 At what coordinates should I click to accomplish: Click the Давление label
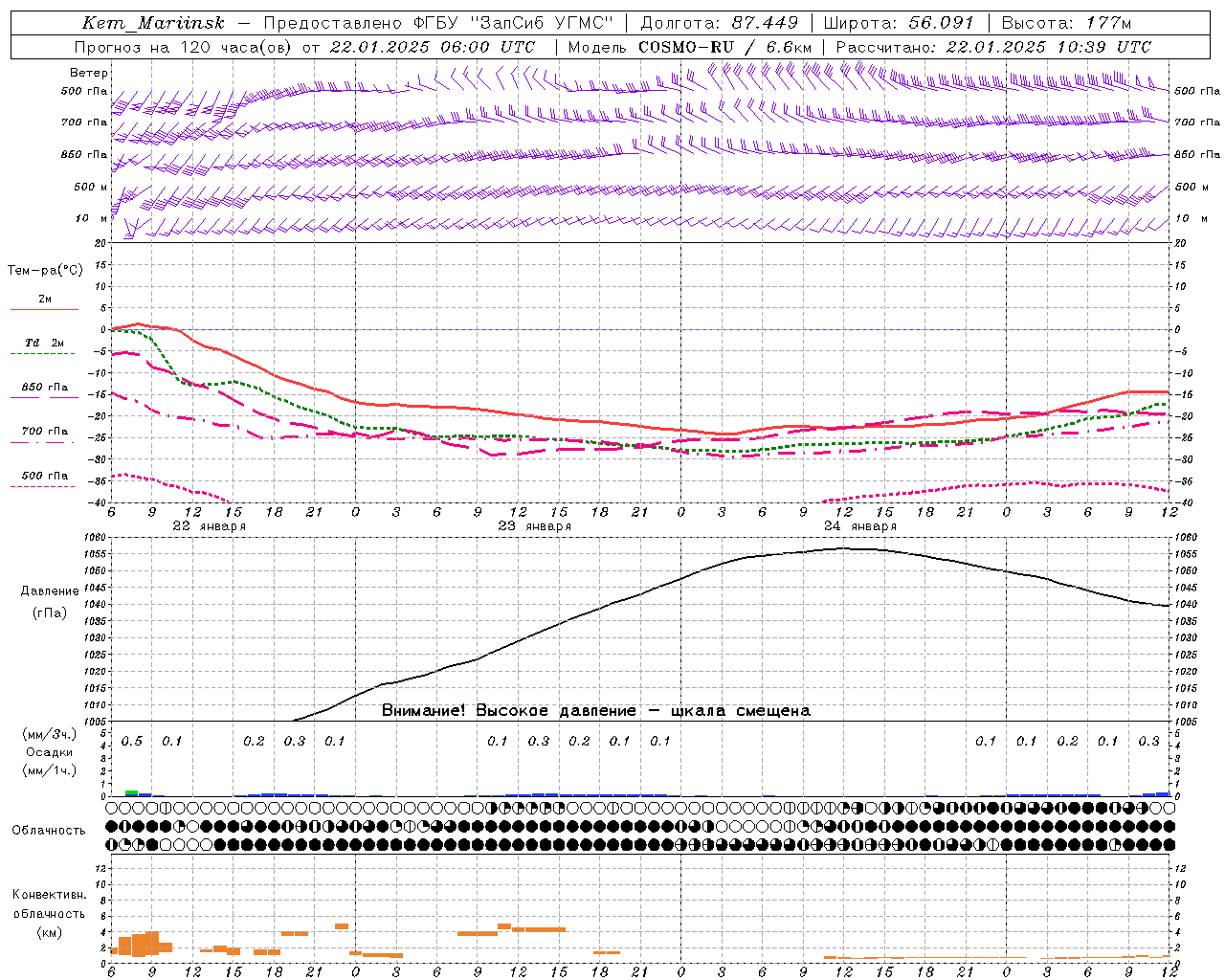point(50,591)
